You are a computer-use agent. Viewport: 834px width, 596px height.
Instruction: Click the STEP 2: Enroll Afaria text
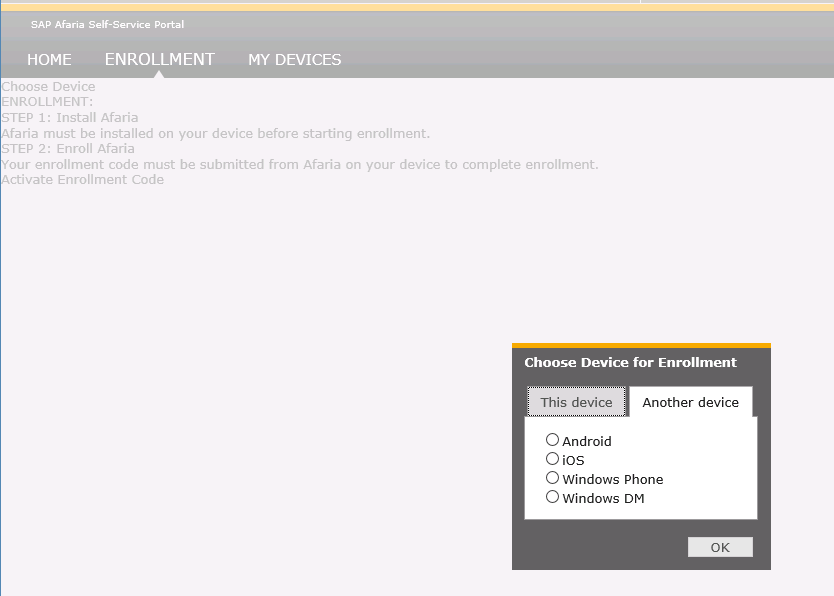[68, 148]
